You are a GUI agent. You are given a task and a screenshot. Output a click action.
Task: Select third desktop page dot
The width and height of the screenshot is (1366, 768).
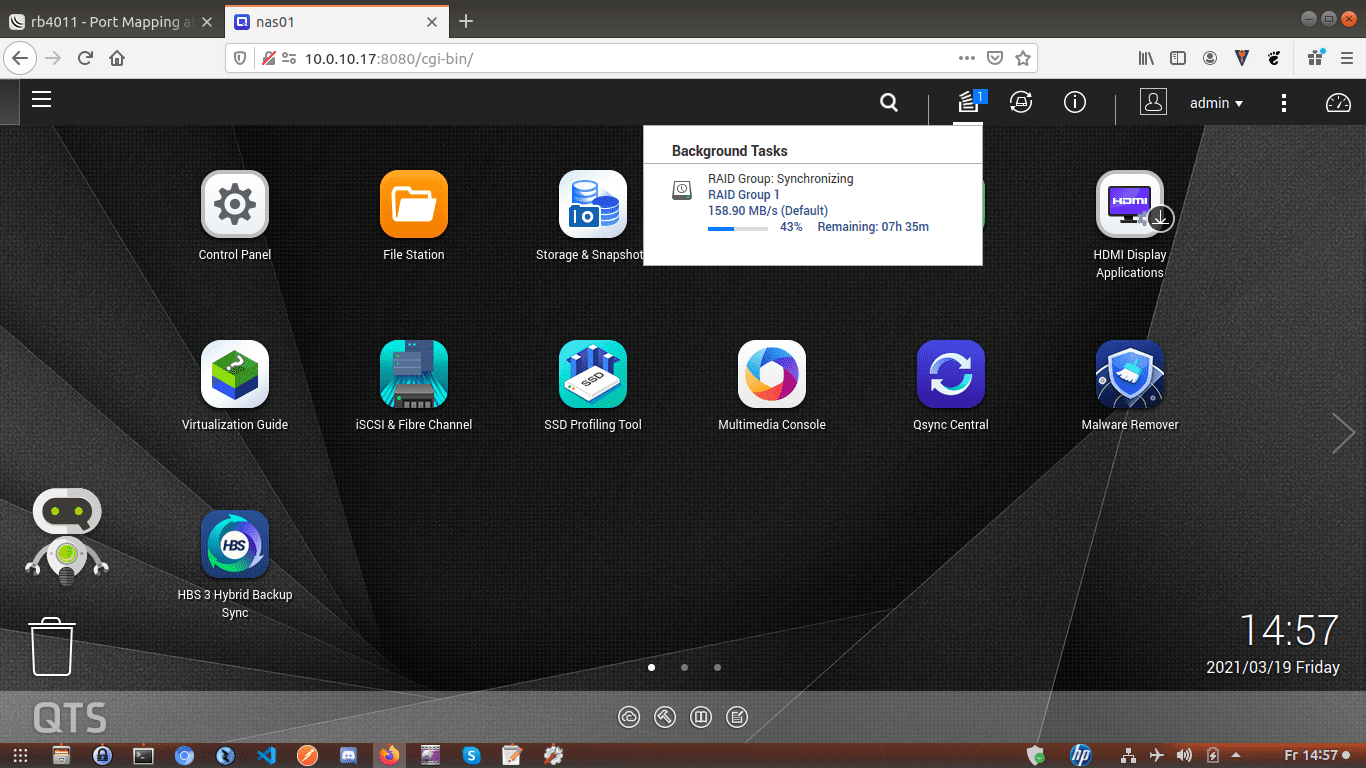(x=717, y=667)
